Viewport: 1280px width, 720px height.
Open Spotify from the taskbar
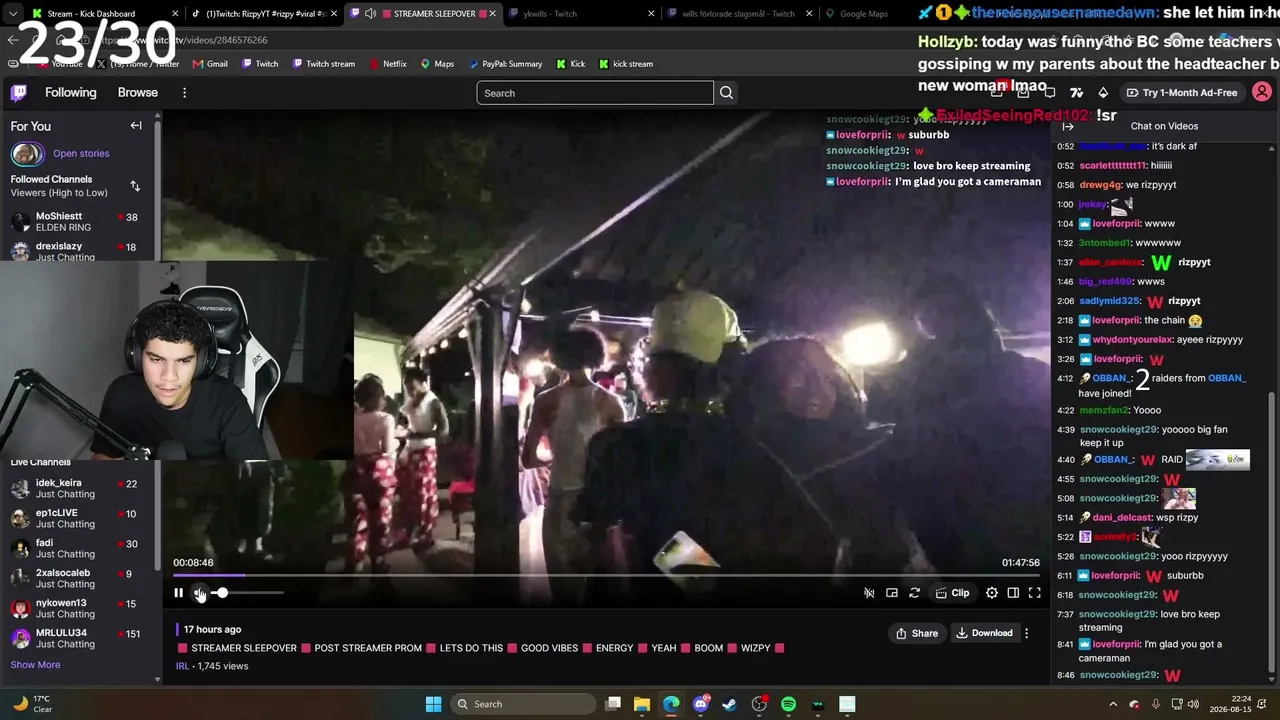pos(788,704)
